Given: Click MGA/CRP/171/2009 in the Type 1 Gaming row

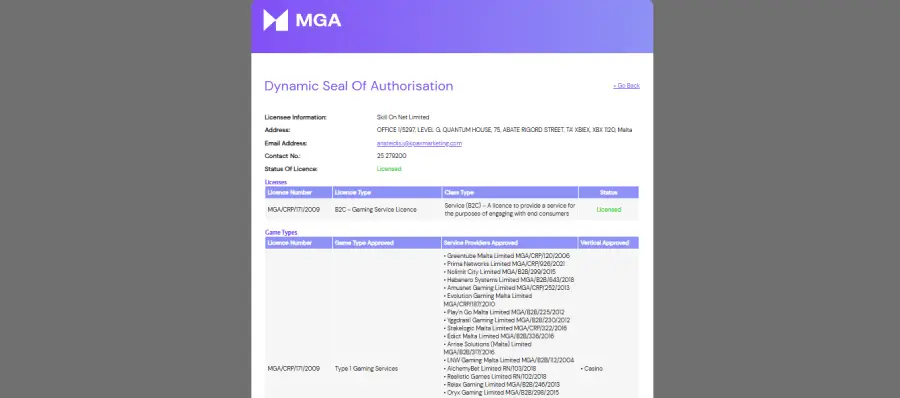Looking at the screenshot, I should pos(293,369).
